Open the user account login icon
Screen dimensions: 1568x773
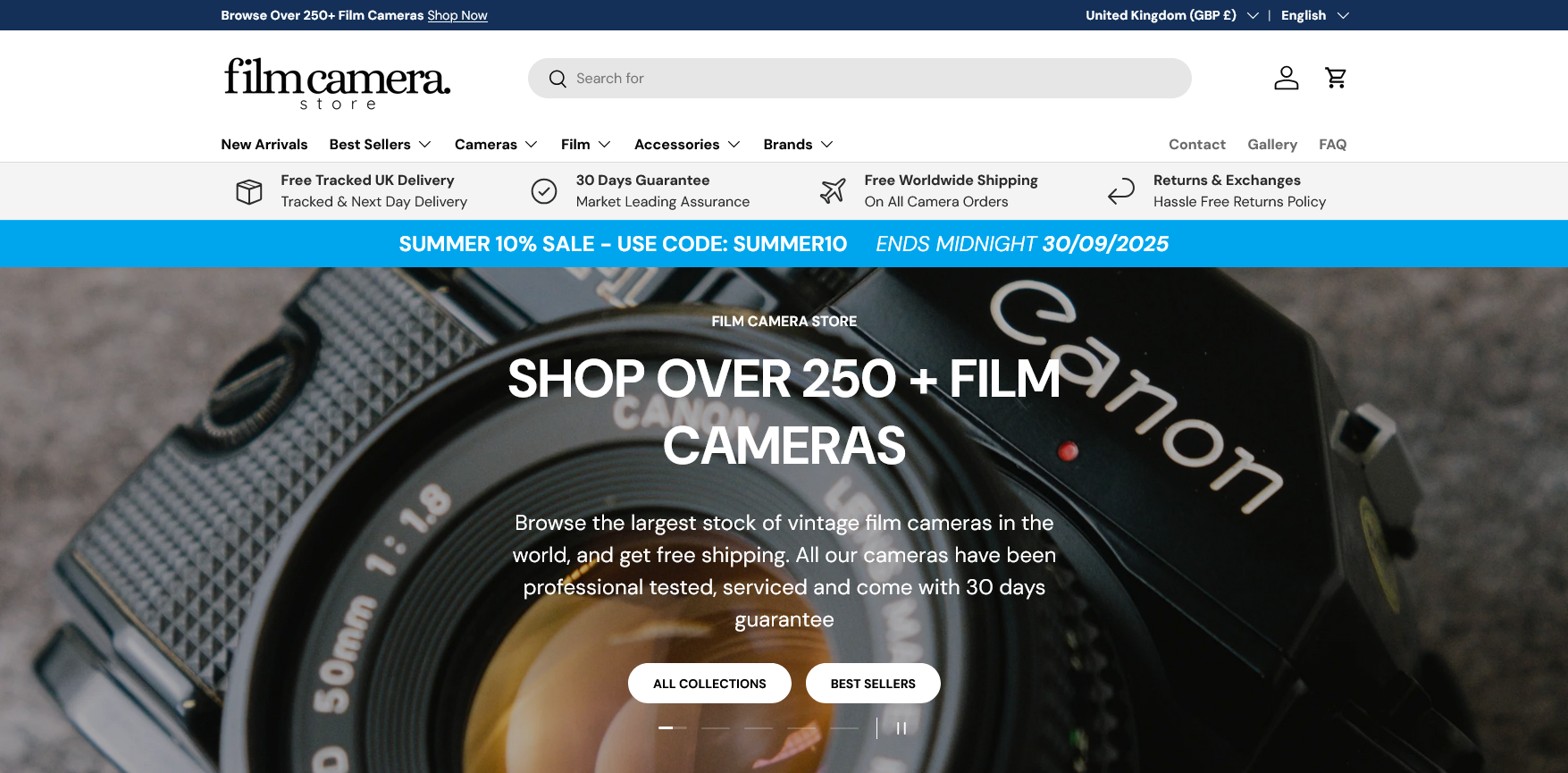pyautogui.click(x=1286, y=78)
